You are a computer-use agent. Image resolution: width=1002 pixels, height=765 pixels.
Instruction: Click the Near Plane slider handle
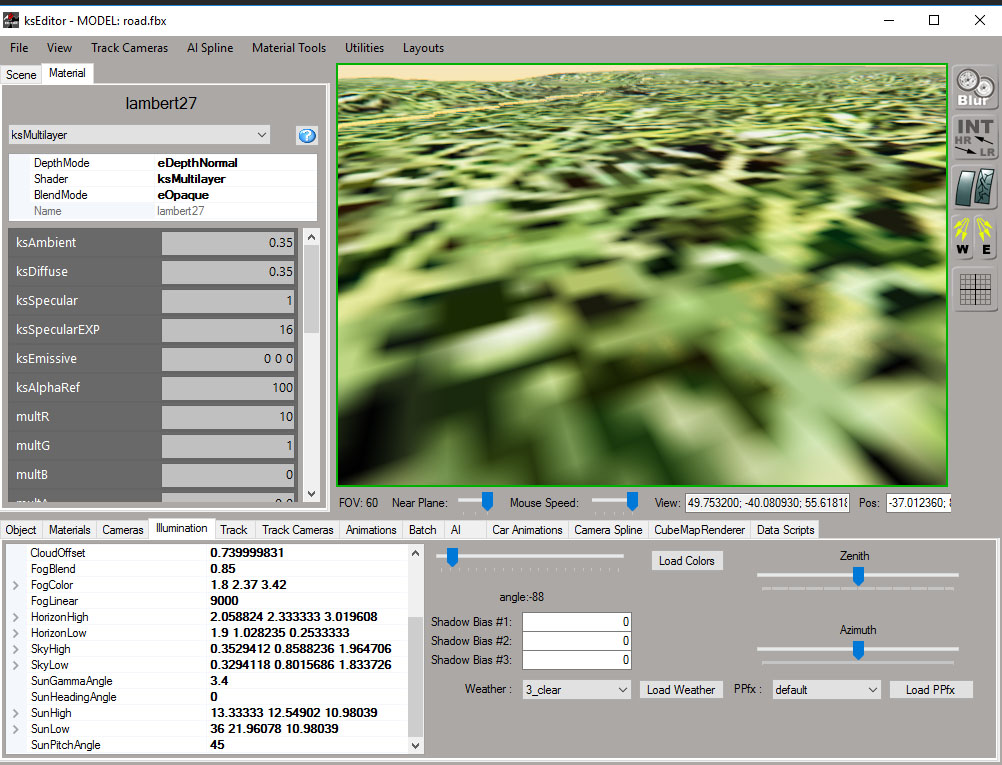click(487, 501)
